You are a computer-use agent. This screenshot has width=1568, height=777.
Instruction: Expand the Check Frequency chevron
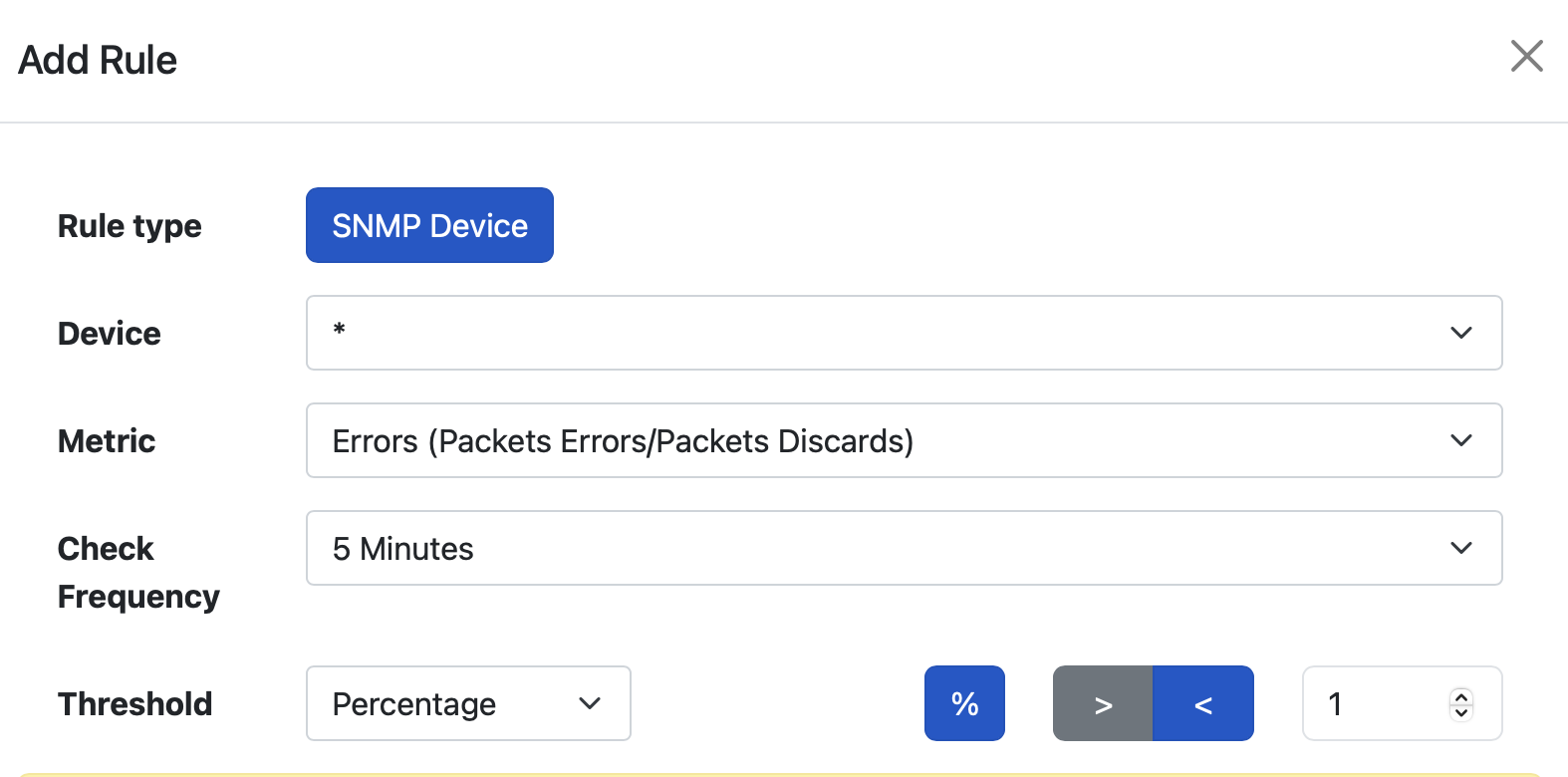(x=1461, y=548)
